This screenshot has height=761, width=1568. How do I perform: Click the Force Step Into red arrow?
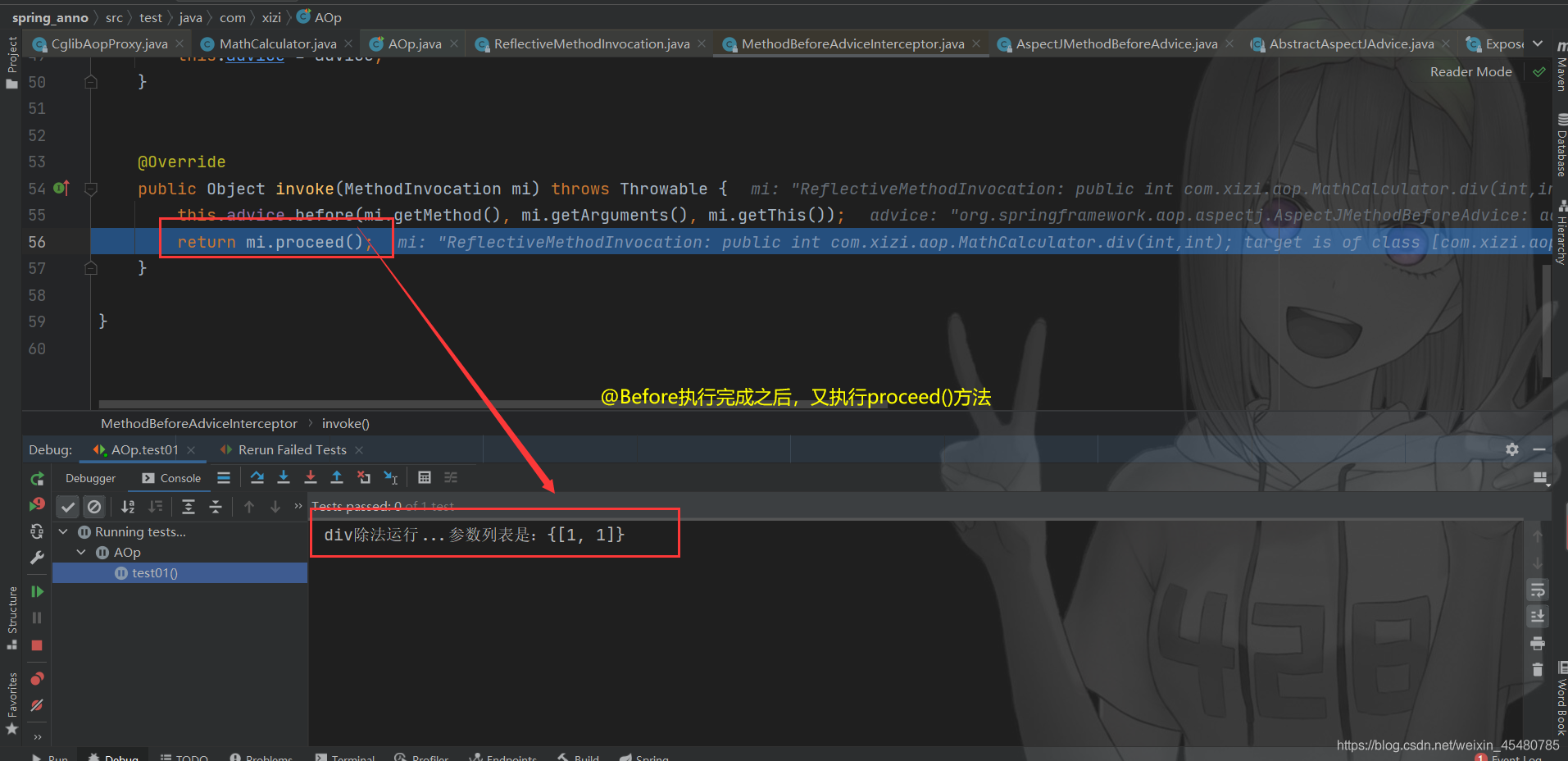[311, 477]
